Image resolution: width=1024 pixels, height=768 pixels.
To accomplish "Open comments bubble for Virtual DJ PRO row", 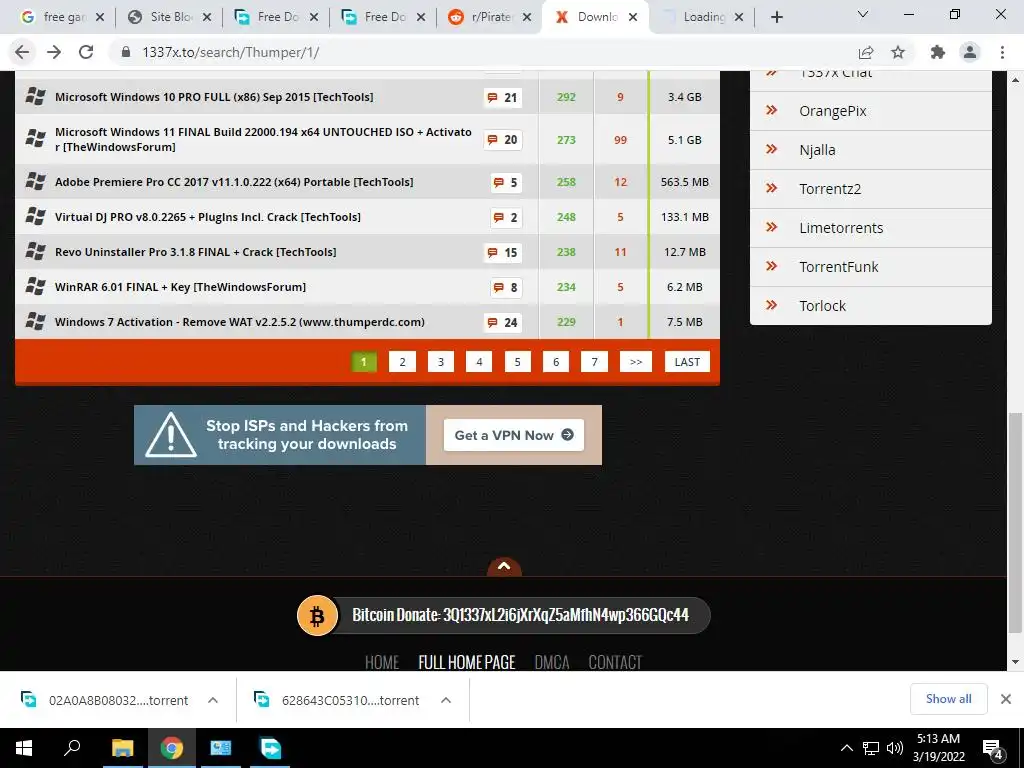I will [506, 217].
